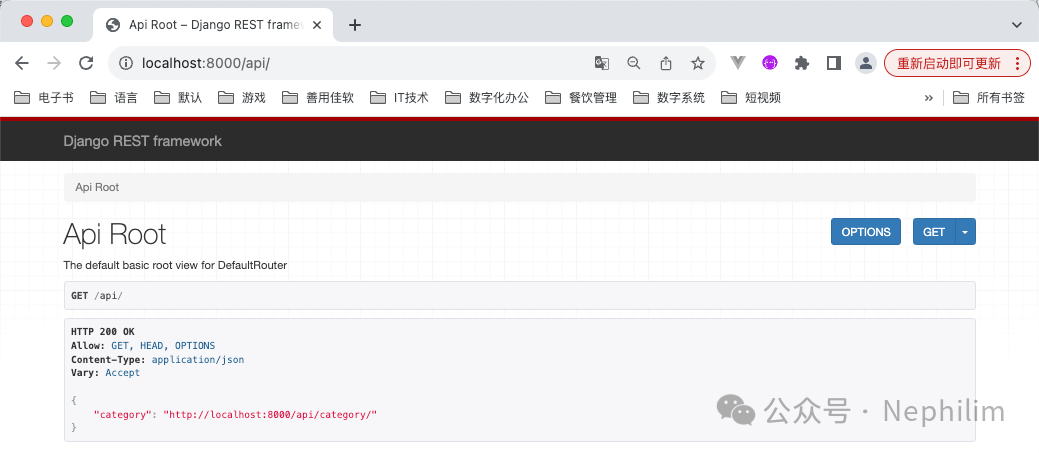Click the OPTIONS button
The image size is (1039, 453).
[865, 232]
